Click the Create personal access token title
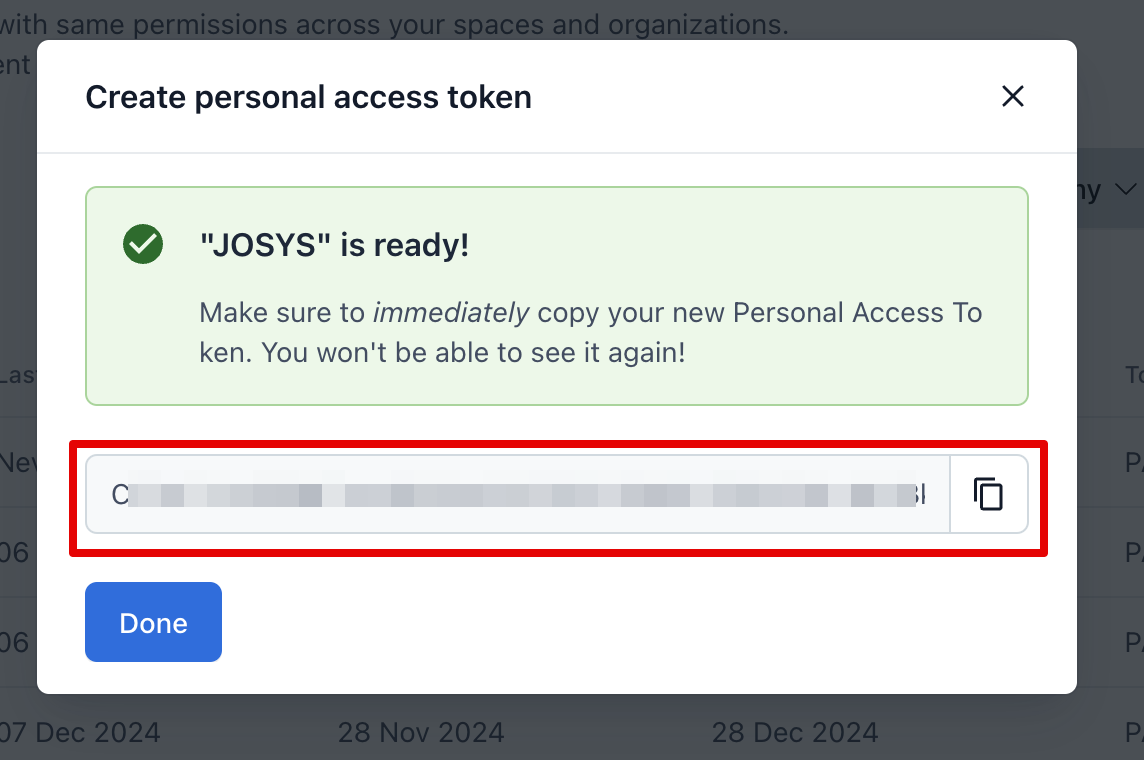 coord(308,97)
